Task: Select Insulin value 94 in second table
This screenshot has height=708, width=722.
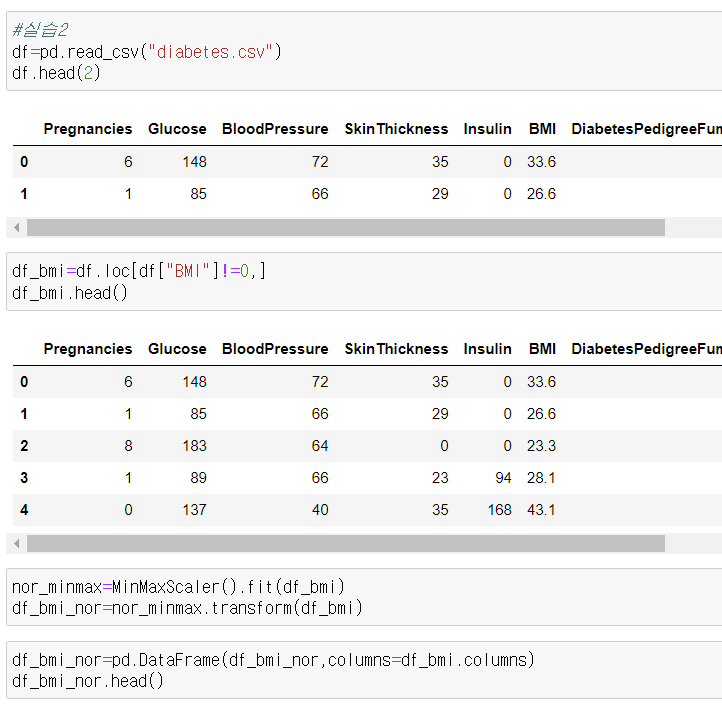Action: pos(503,478)
